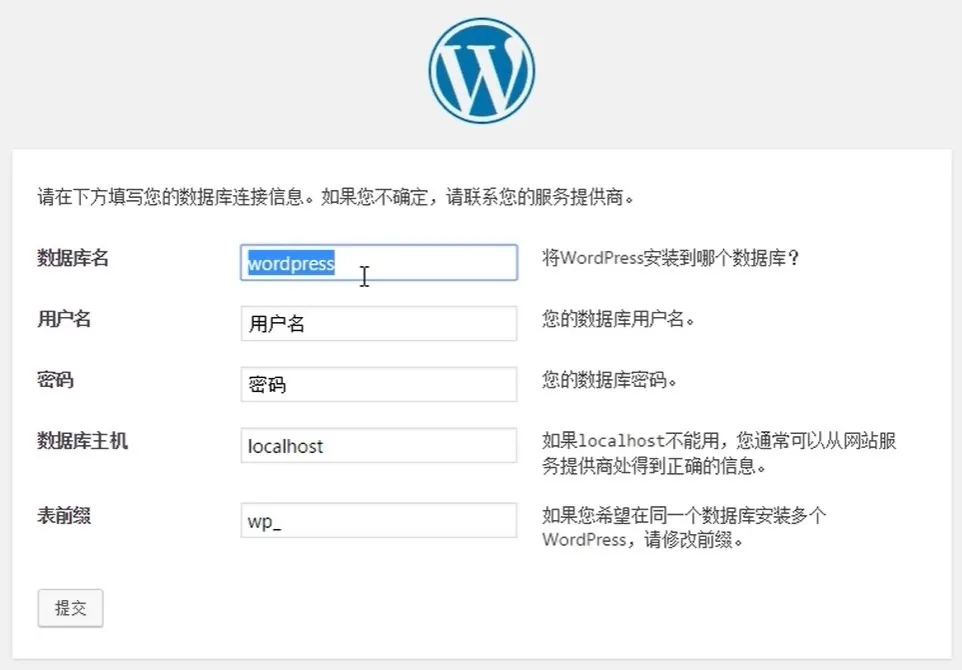Viewport: 962px width, 670px height.
Task: Click the 密码 field label
Action: pyautogui.click(x=55, y=380)
